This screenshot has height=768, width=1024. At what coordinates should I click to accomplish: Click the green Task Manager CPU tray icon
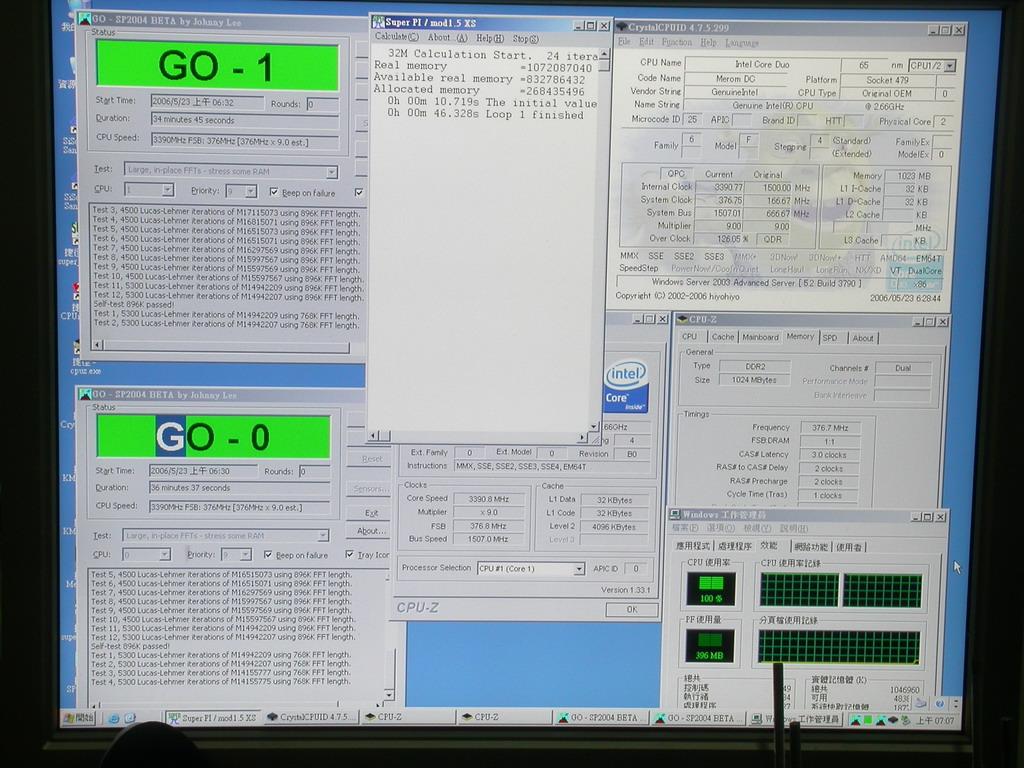[x=868, y=720]
